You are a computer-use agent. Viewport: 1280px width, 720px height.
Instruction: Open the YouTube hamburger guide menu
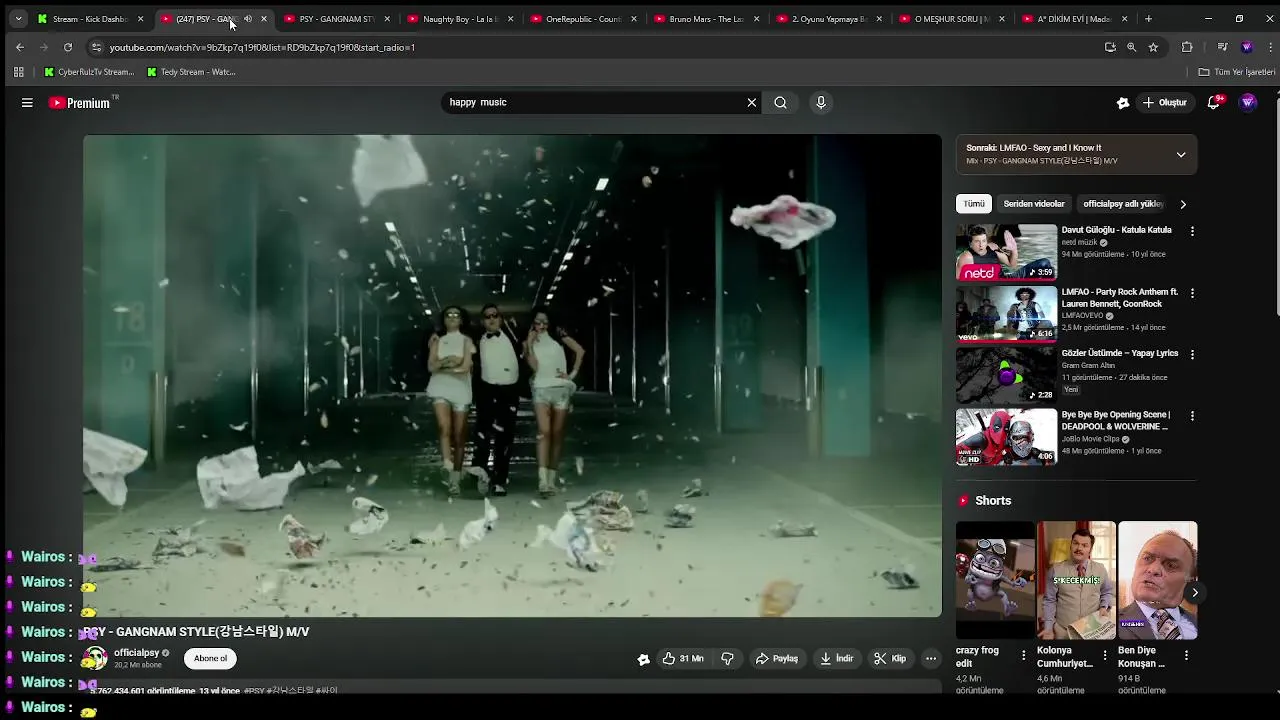pyautogui.click(x=27, y=102)
